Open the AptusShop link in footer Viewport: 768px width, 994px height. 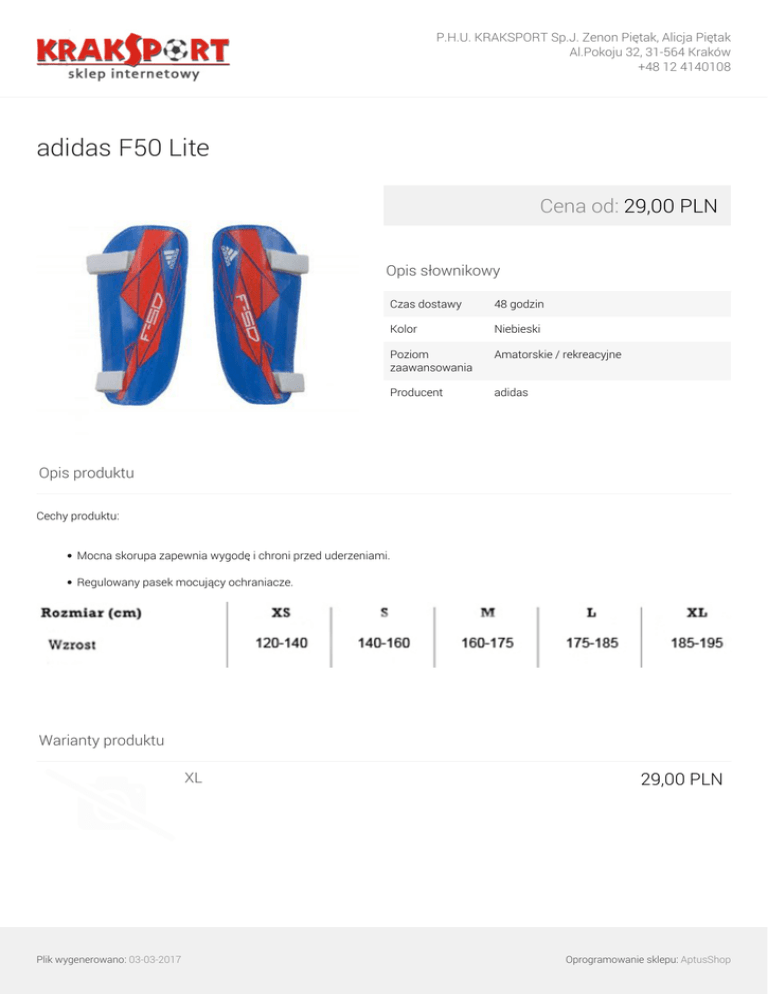(704, 959)
